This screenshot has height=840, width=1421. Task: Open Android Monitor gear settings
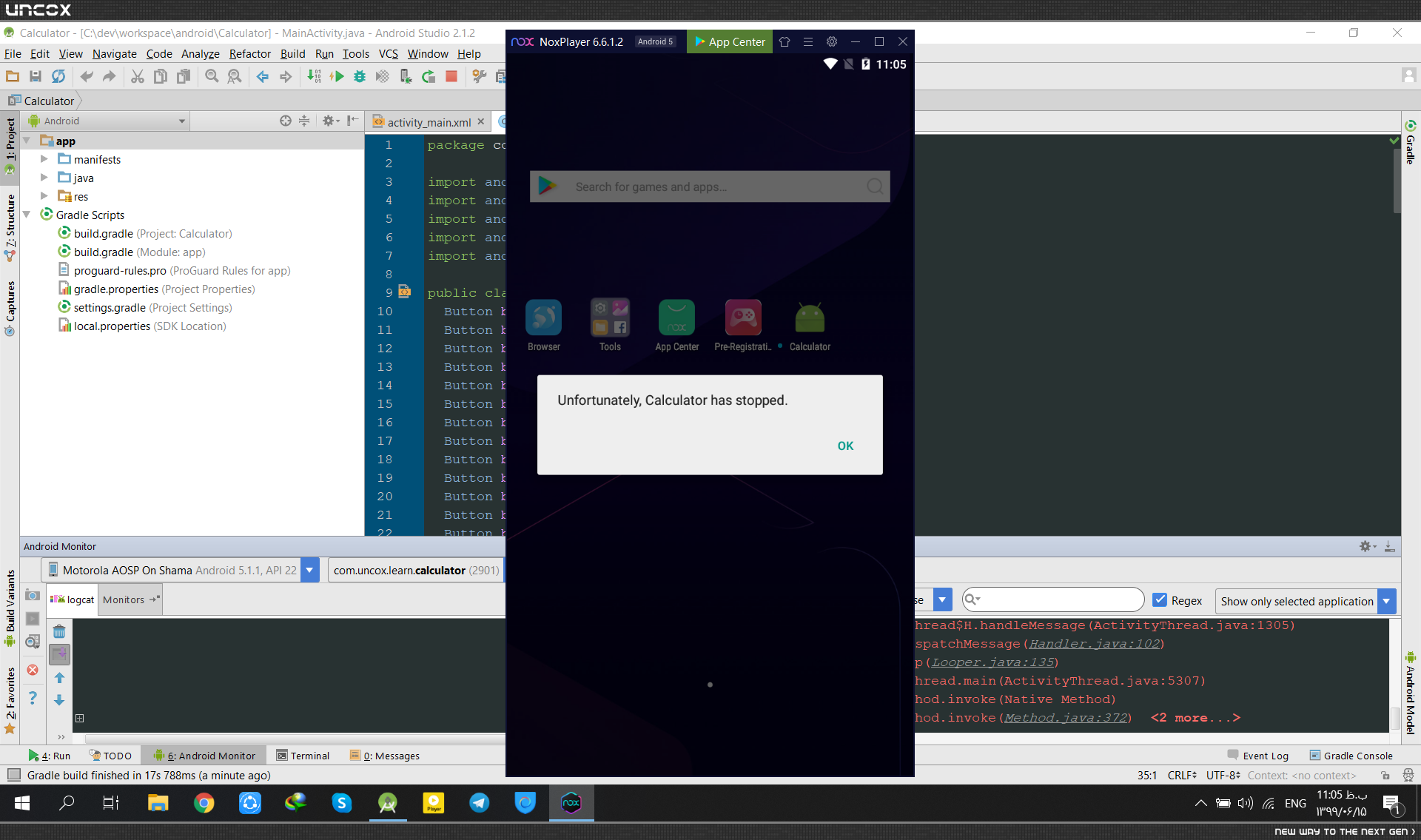pos(1366,546)
